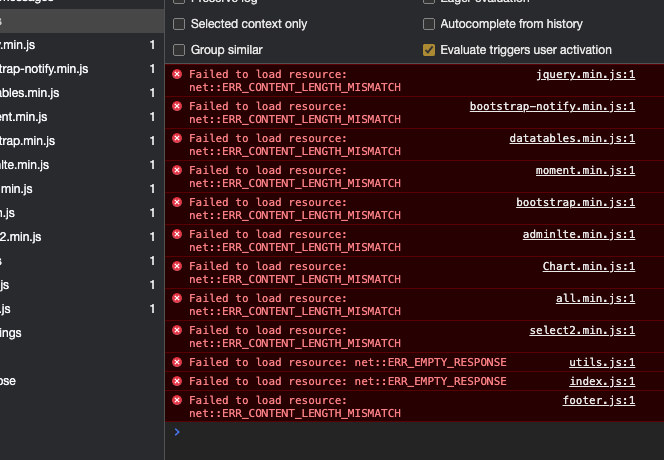Click ERR_EMPTY_RESPONSE message for utils.js

click(348, 362)
